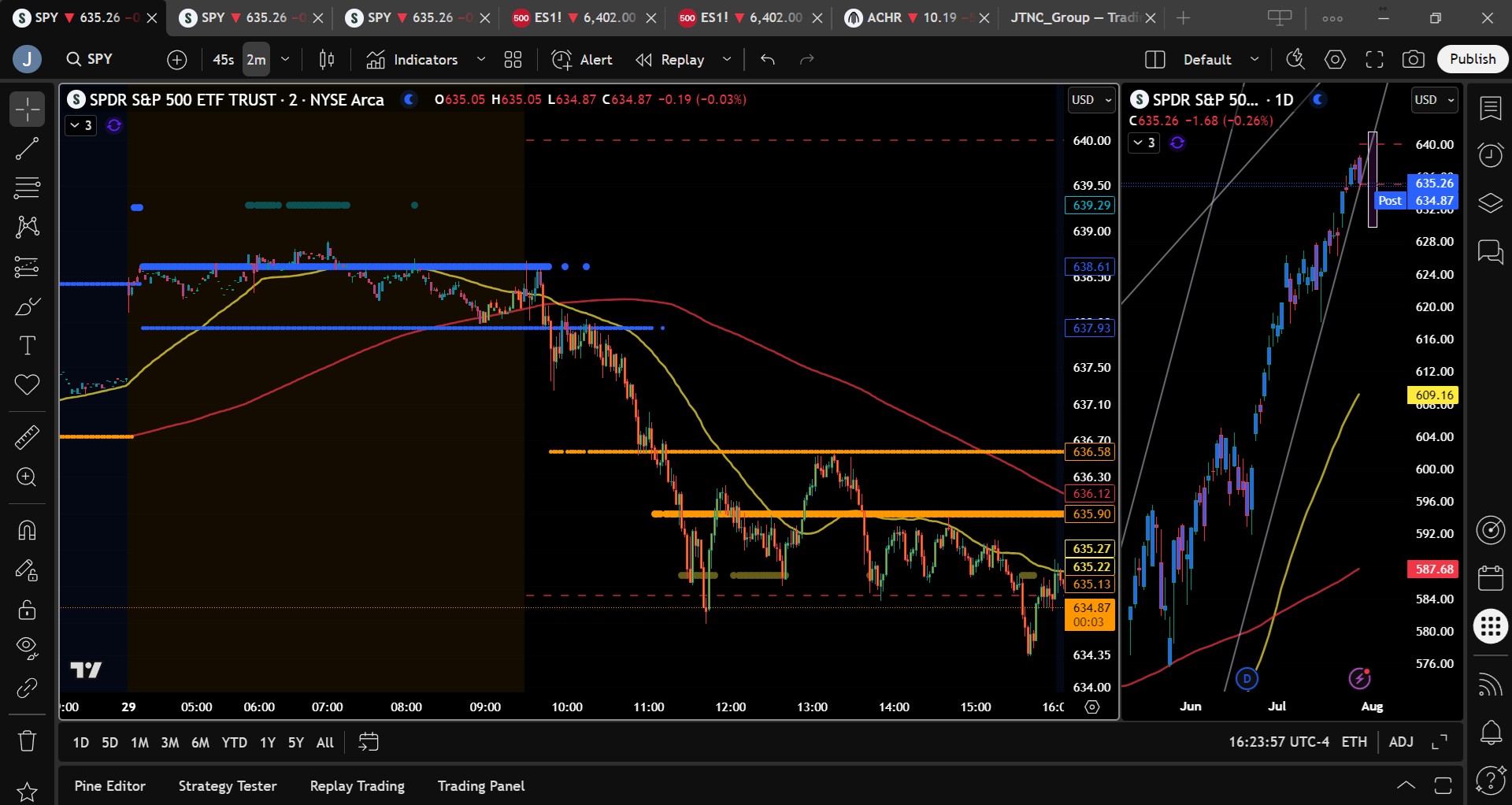
Task: Expand the time interval dropdown
Action: point(285,59)
